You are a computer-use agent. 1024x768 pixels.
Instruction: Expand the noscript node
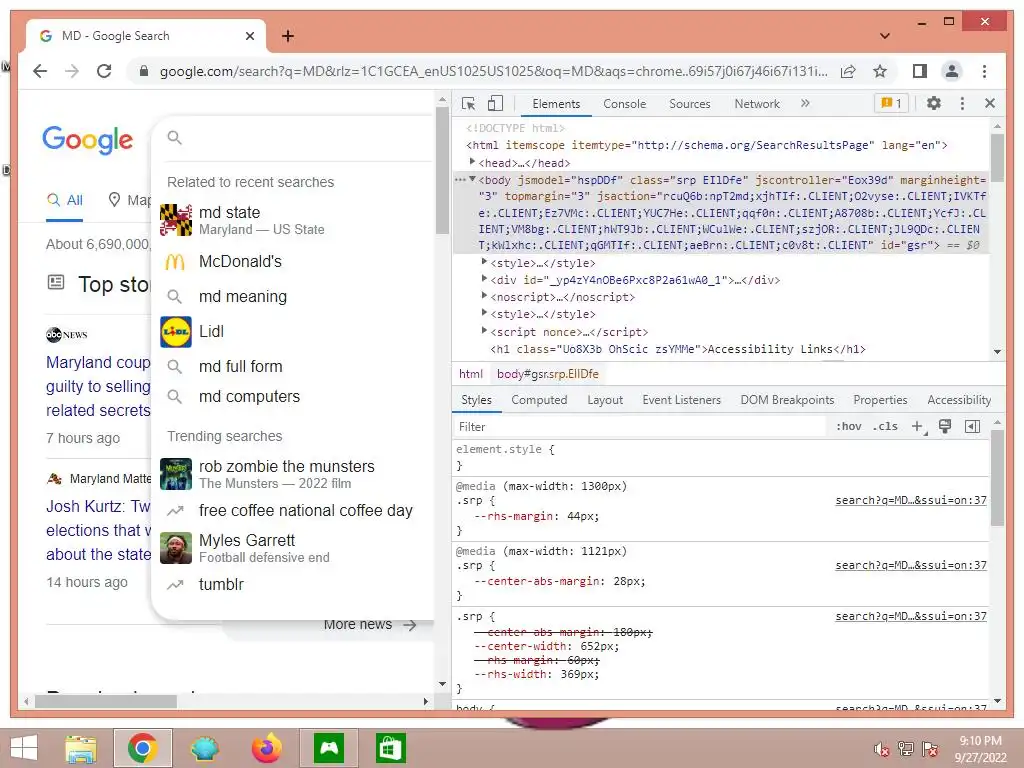(x=484, y=295)
